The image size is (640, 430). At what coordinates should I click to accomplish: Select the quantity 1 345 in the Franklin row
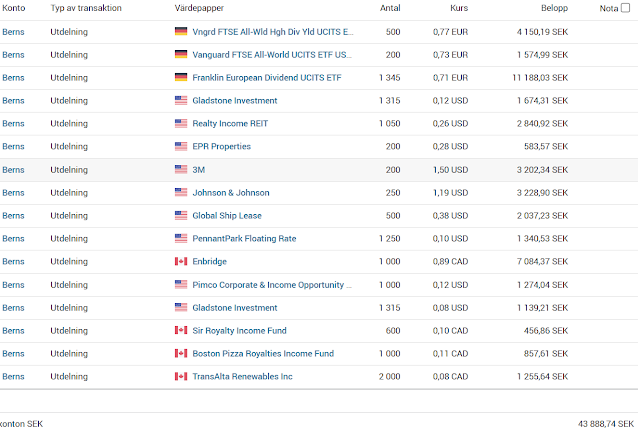(390, 78)
